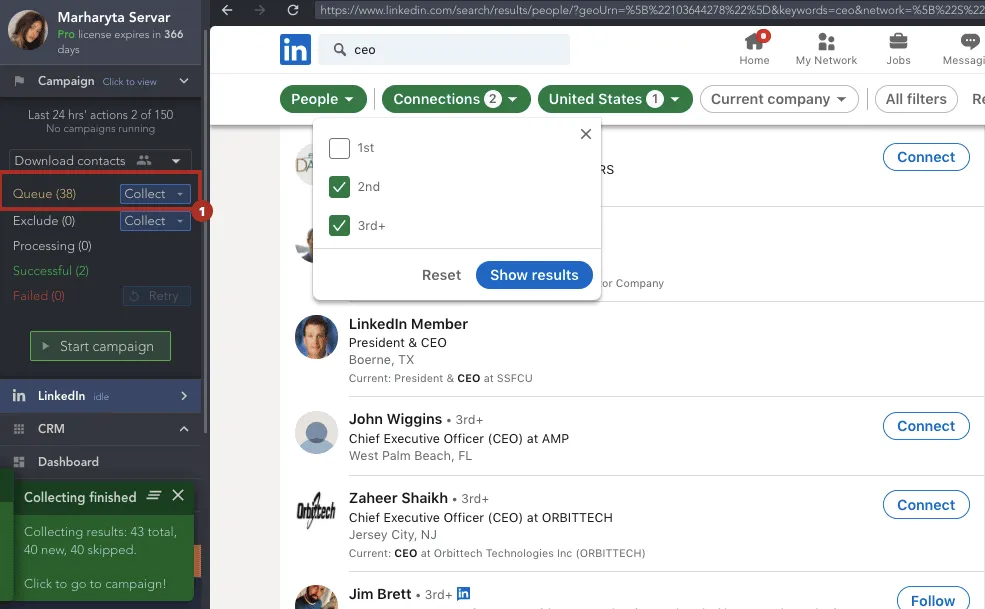Screen dimensions: 985x609
Task: Click the Download contacts people icon
Action: pos(144,160)
